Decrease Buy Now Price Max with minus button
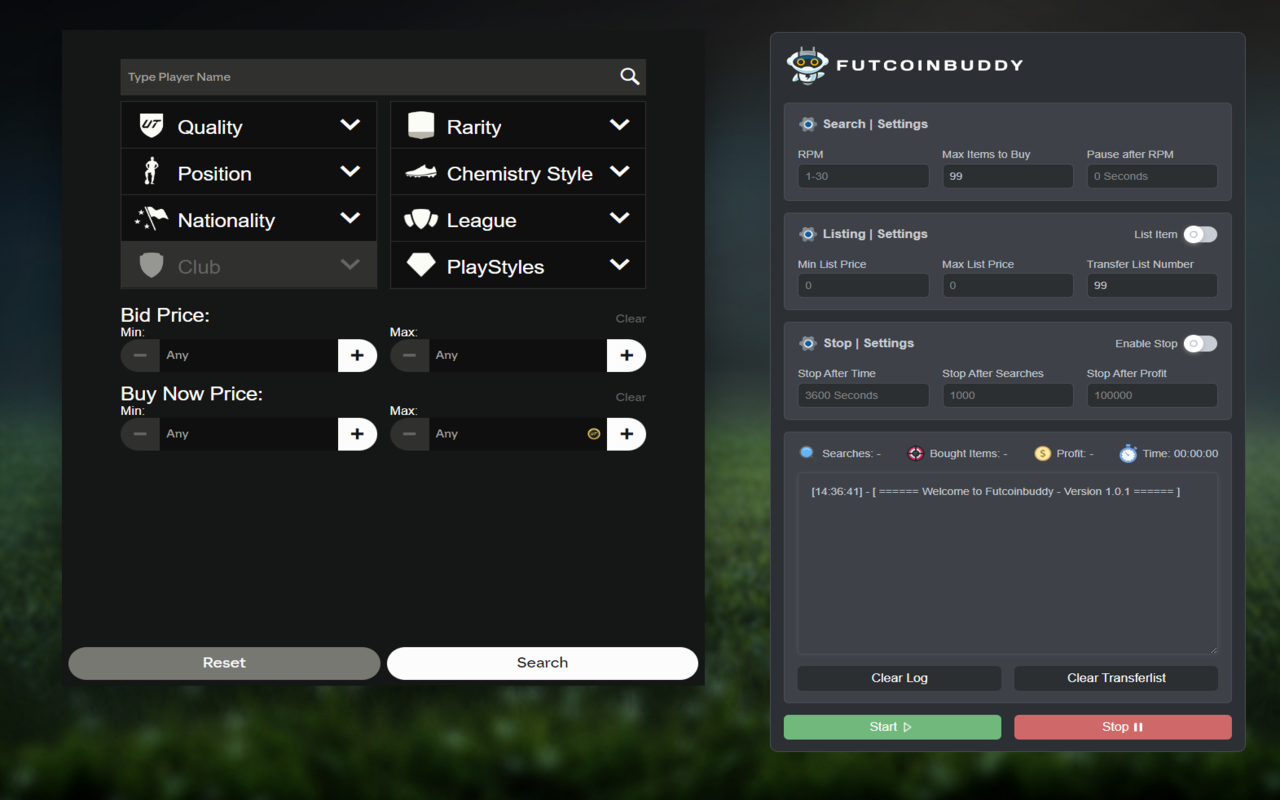Viewport: 1280px width, 800px height. click(x=409, y=434)
